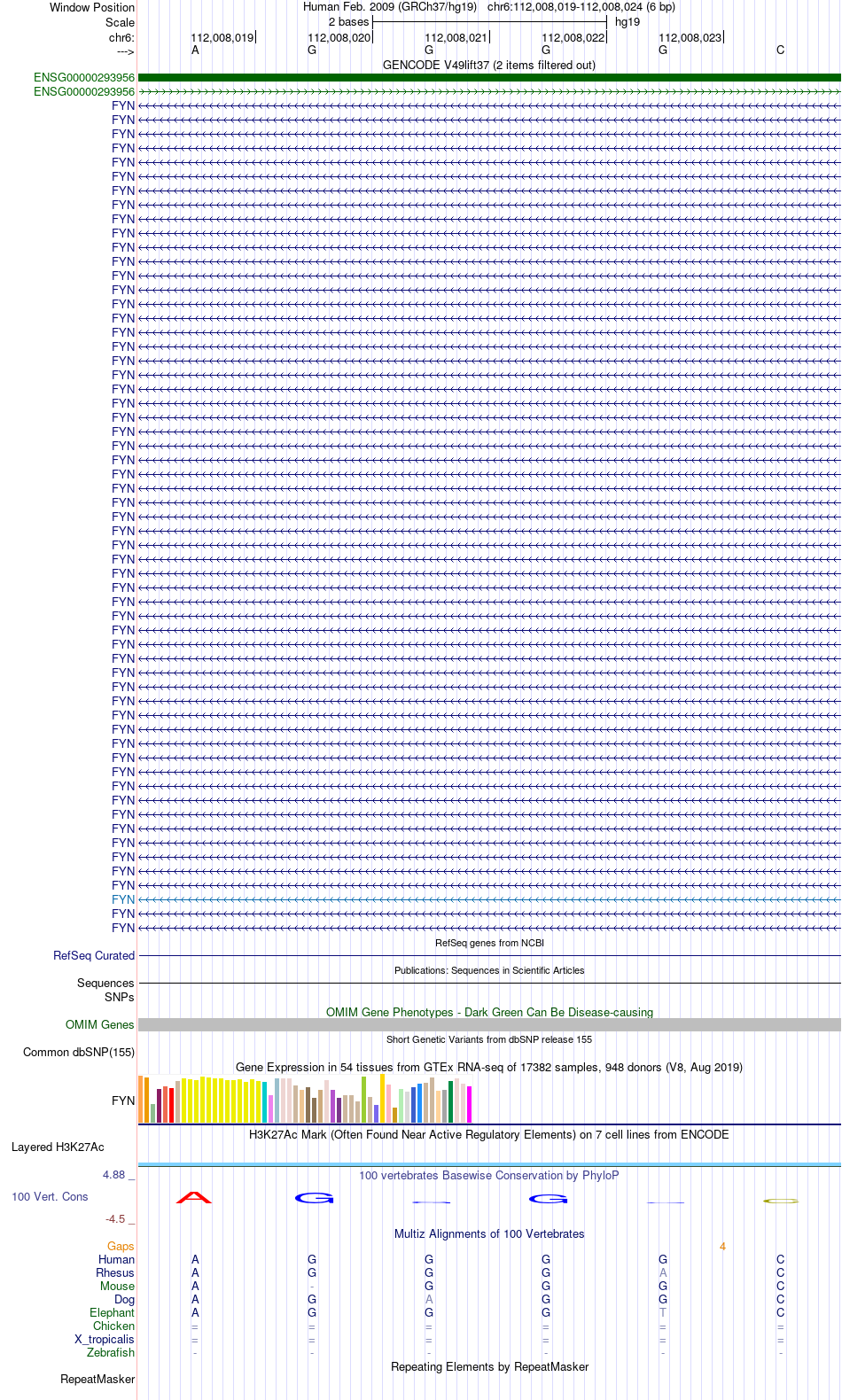The image size is (842, 1400).
Task: Click the first blue G conservation logo letter
Action: click(314, 1198)
